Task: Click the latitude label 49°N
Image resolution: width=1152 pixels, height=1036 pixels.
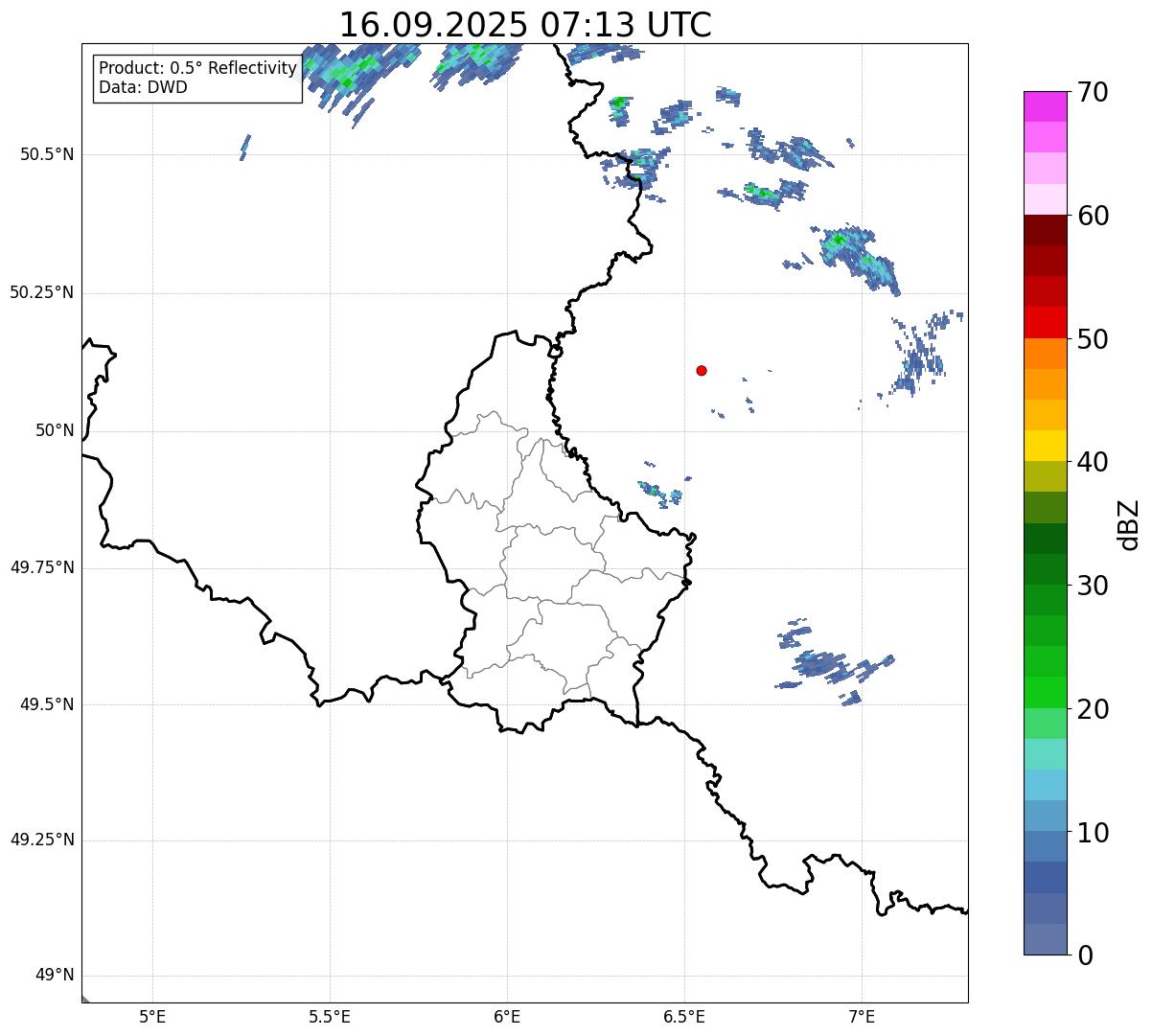Action: coord(55,976)
